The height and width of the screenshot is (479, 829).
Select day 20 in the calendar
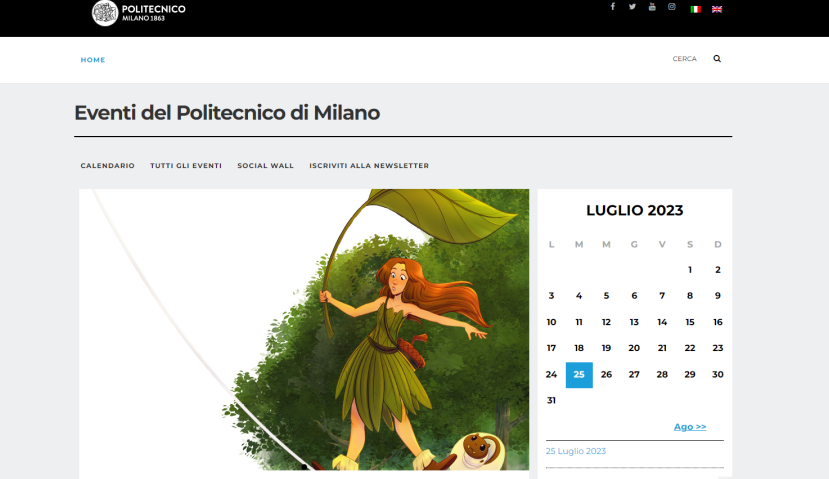tap(634, 348)
